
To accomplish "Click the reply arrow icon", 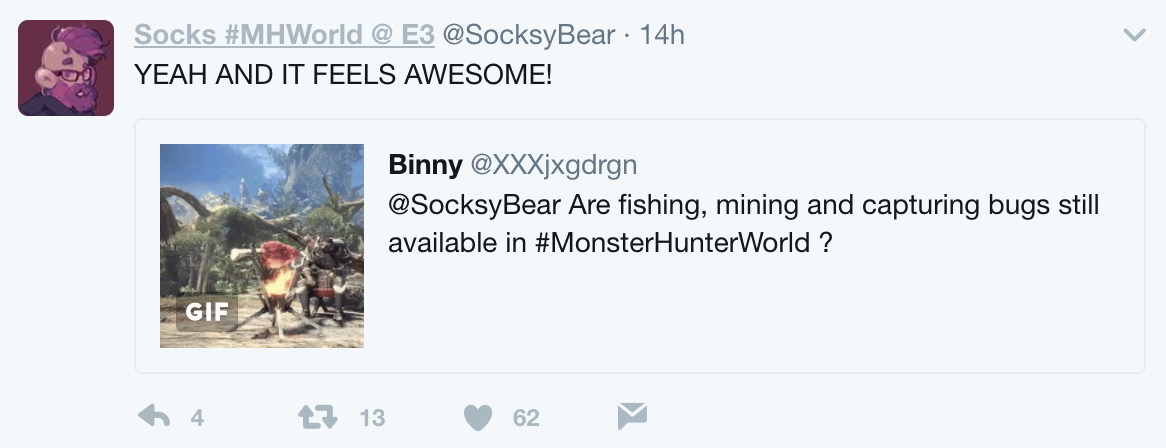I will tap(153, 417).
